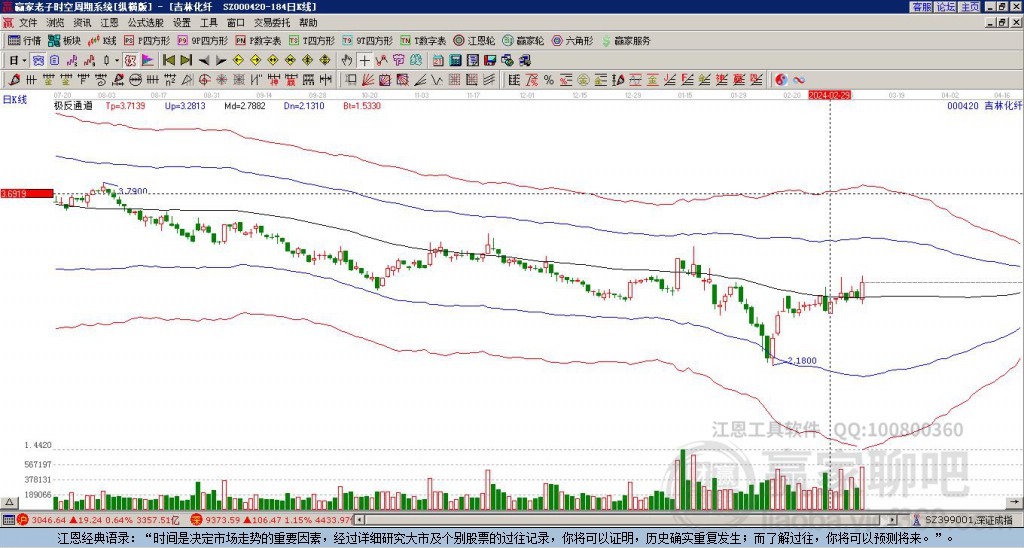The image size is (1024, 548).
Task: Switch to the K线 chart view
Action: pyautogui.click(x=101, y=40)
